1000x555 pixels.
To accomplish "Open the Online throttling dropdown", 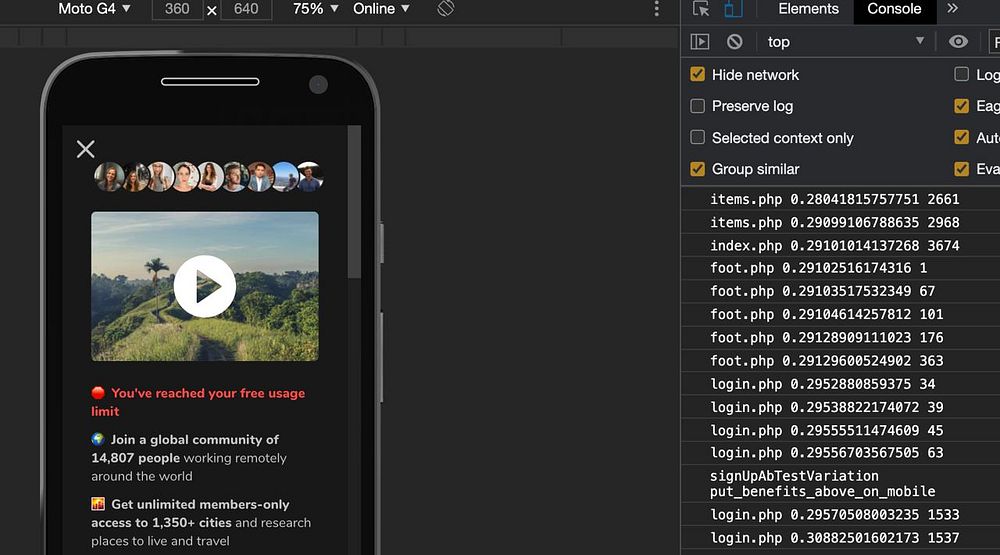I will [x=381, y=9].
